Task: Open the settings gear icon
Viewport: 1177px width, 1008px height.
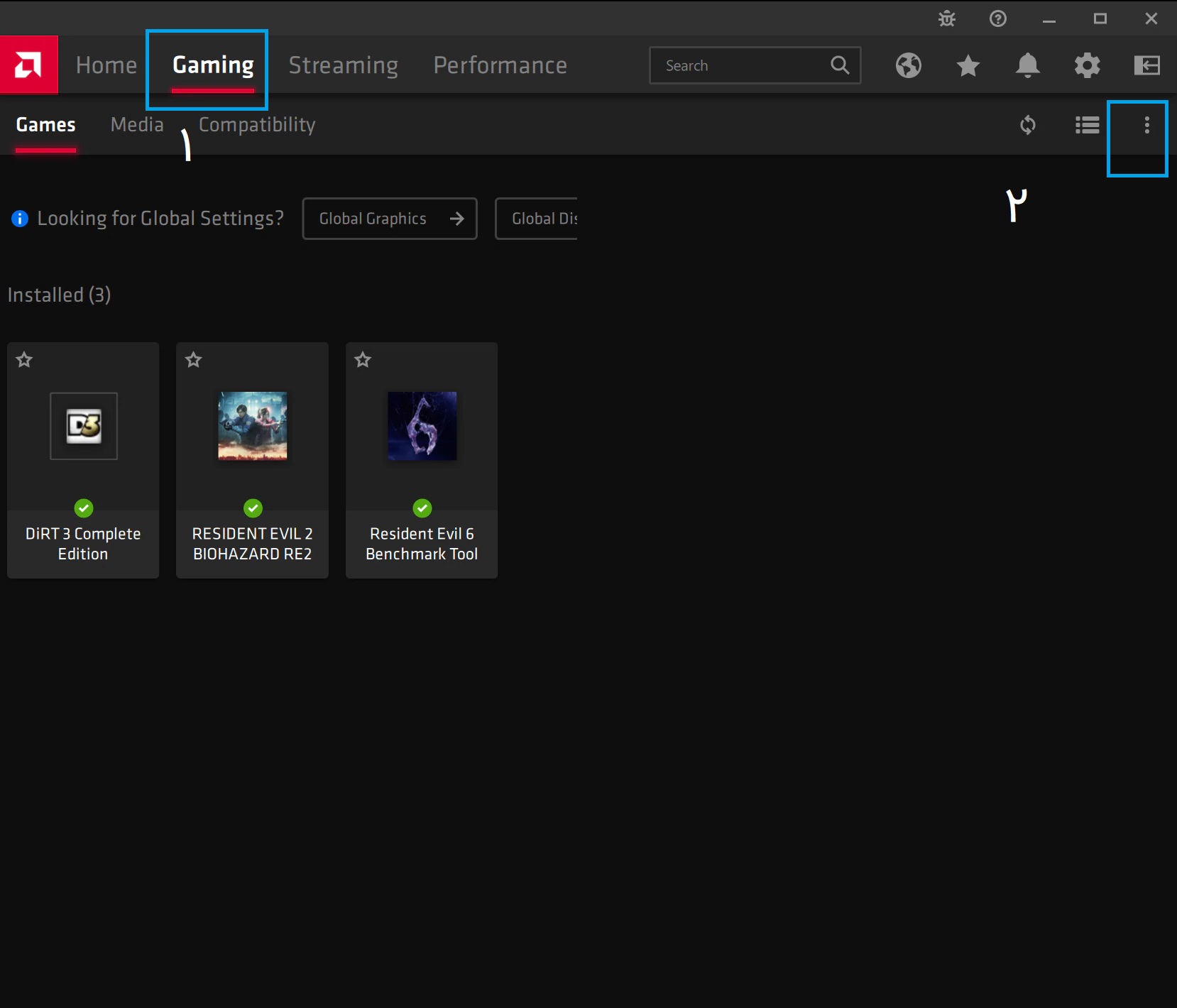Action: [x=1087, y=65]
